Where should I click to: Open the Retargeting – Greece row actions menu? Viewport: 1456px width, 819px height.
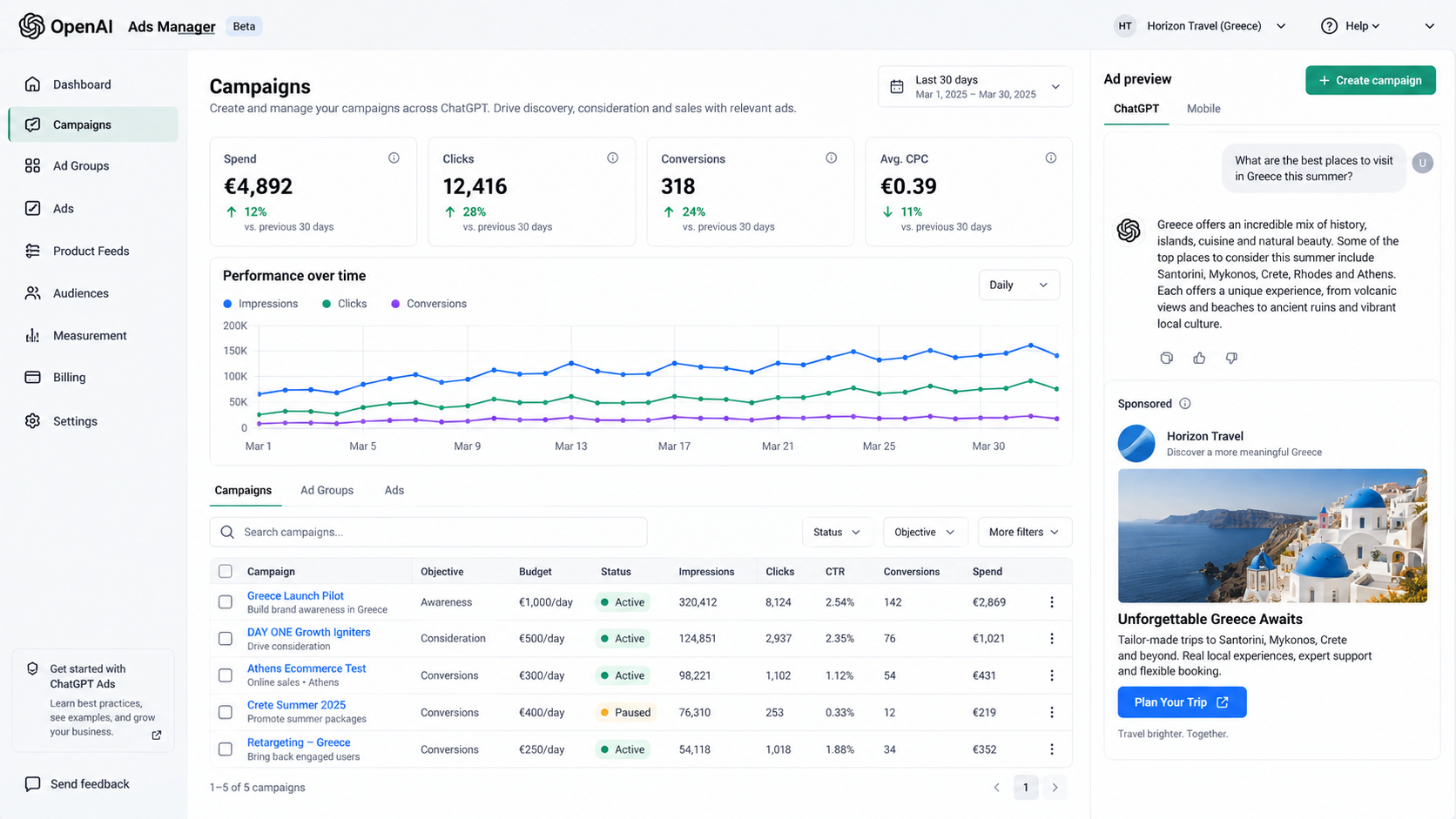1051,749
